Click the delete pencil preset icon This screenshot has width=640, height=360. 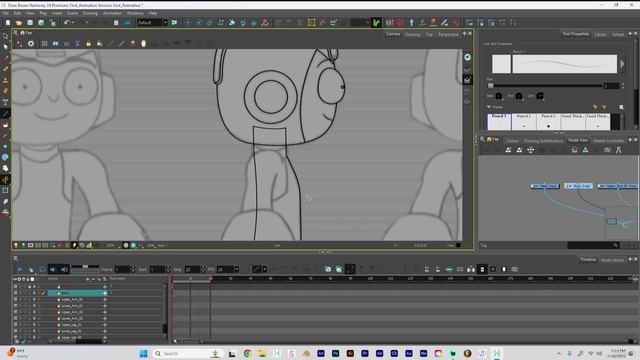604,107
